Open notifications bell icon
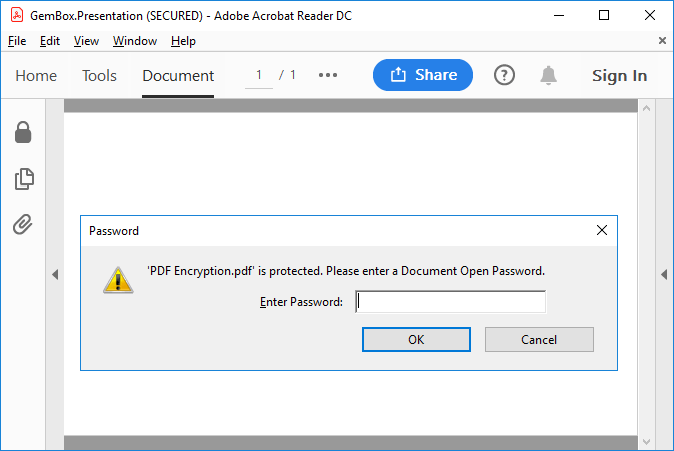Viewport: 674px width, 451px height. click(548, 75)
